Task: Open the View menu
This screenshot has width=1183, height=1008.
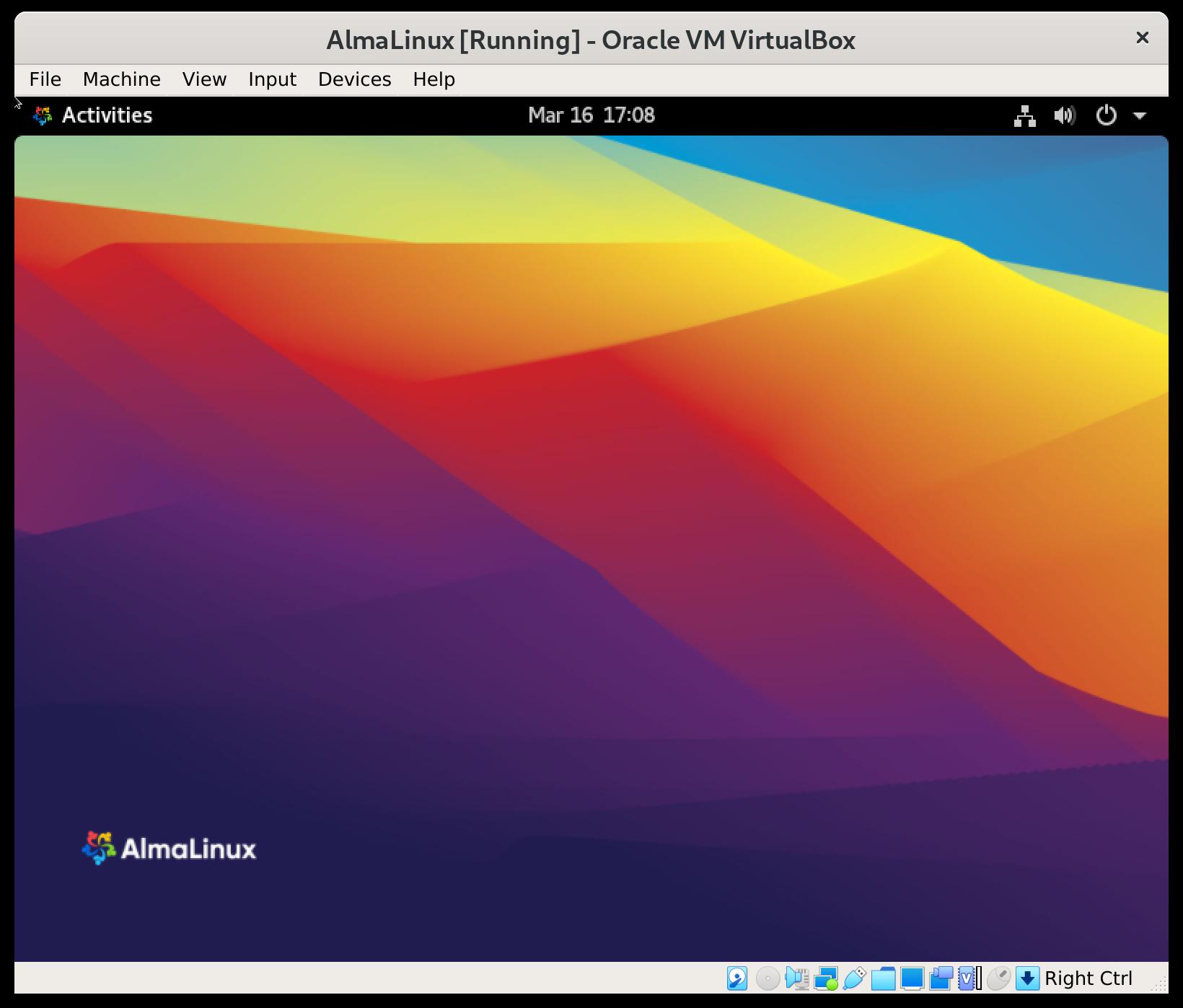Action: point(204,79)
